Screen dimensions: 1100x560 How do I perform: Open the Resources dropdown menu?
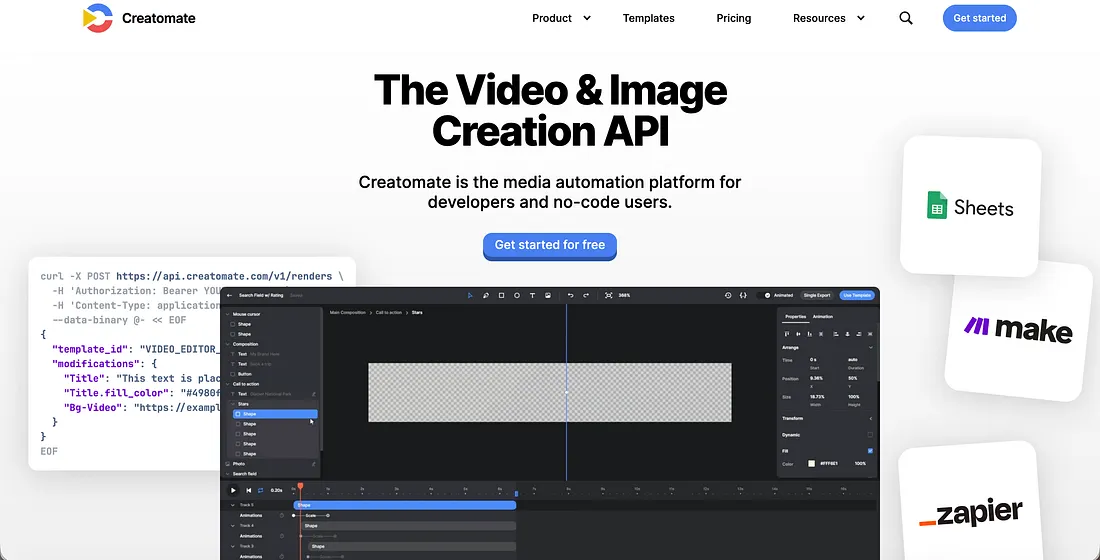click(829, 18)
